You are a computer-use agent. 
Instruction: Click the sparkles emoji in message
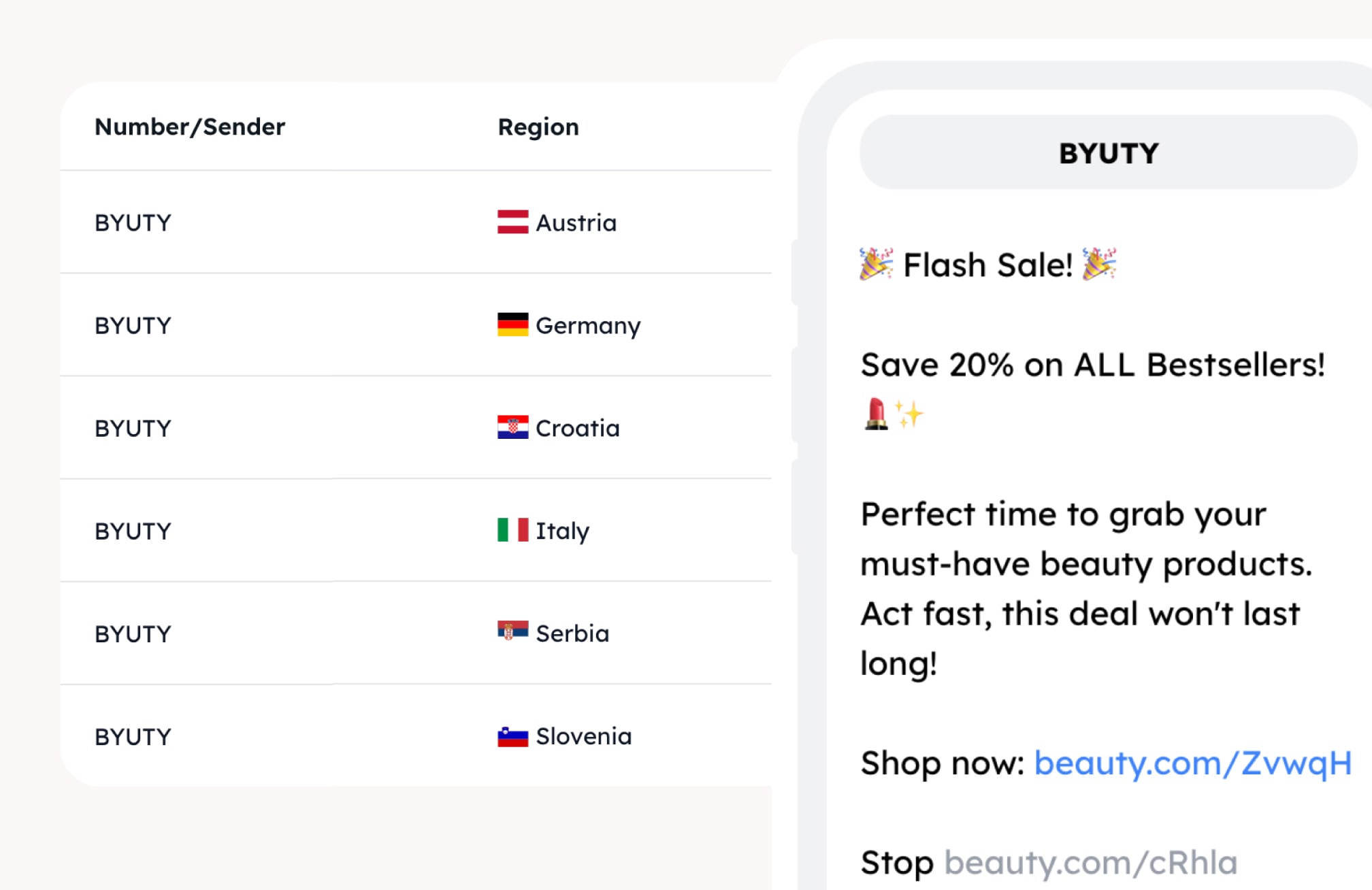click(x=910, y=414)
